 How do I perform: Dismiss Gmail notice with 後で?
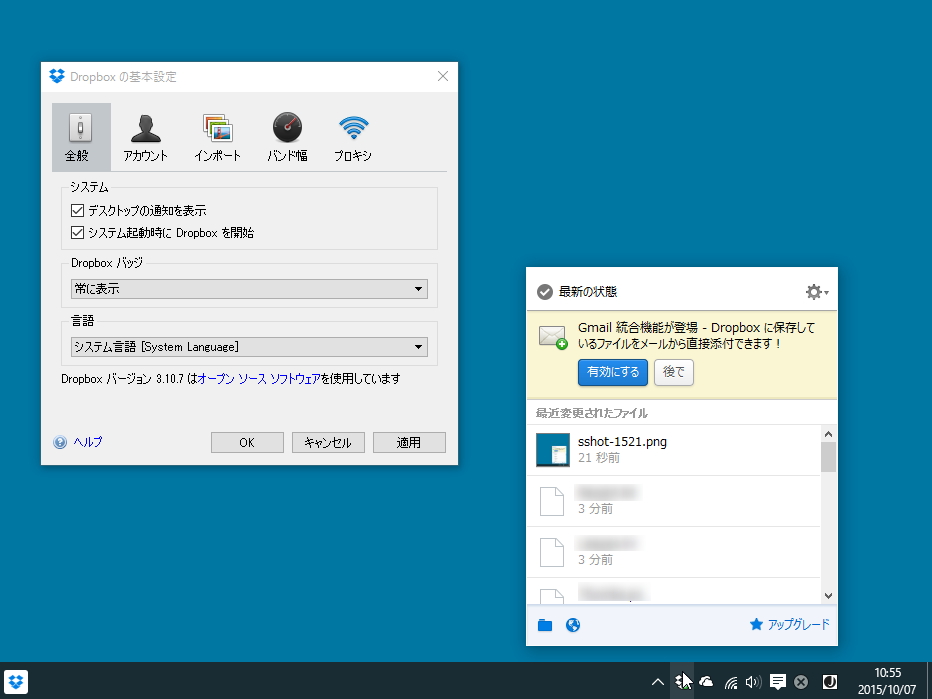(672, 372)
